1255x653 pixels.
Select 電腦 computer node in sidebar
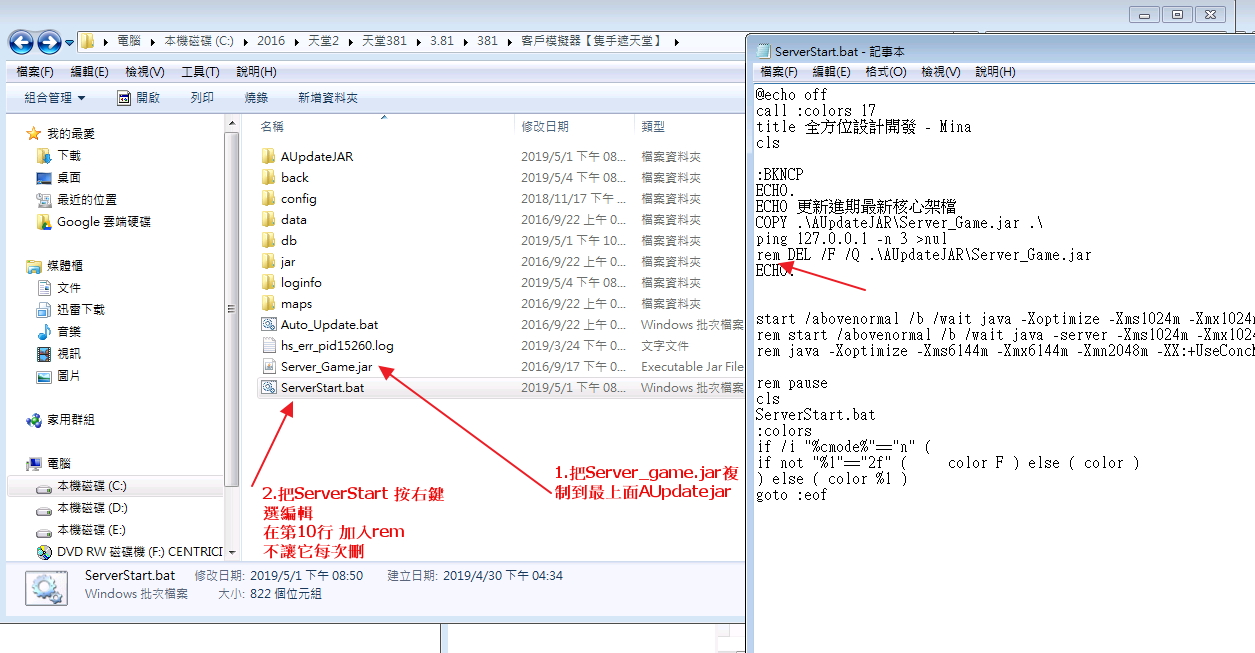pos(49,464)
